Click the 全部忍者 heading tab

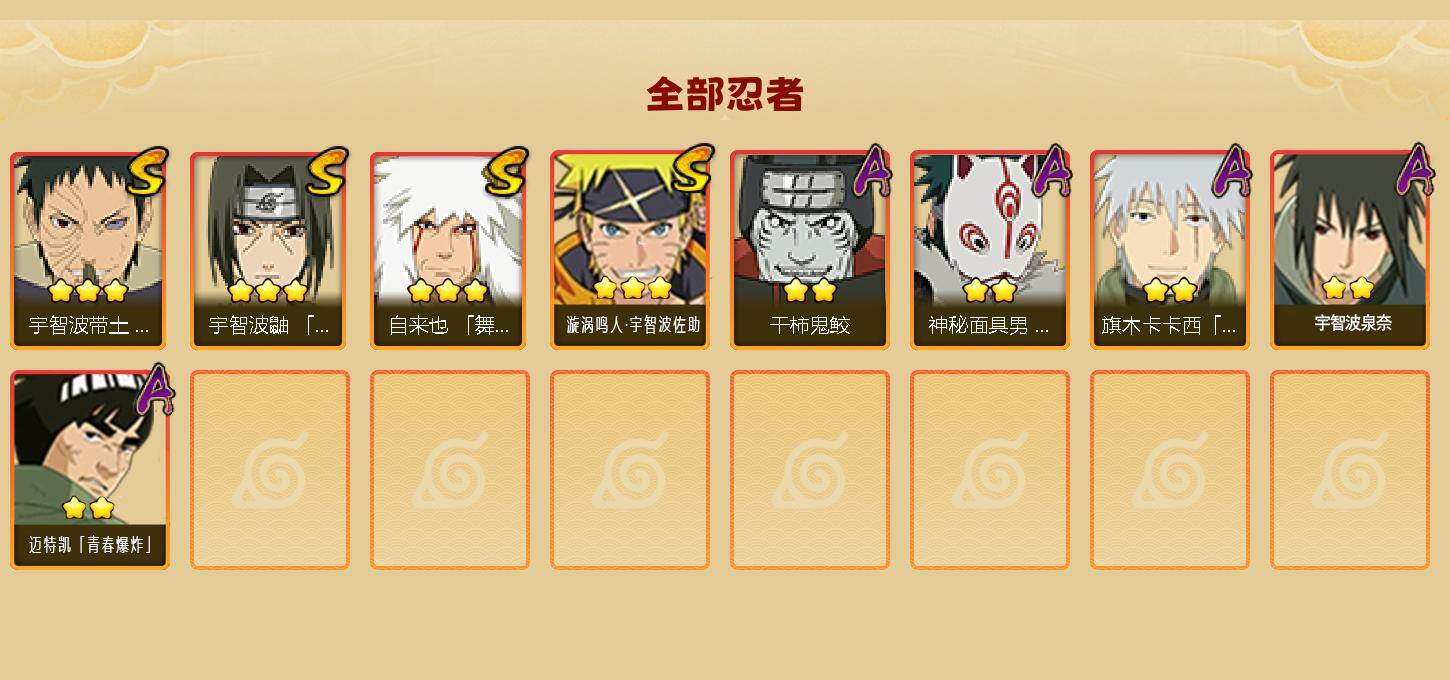[x=725, y=95]
